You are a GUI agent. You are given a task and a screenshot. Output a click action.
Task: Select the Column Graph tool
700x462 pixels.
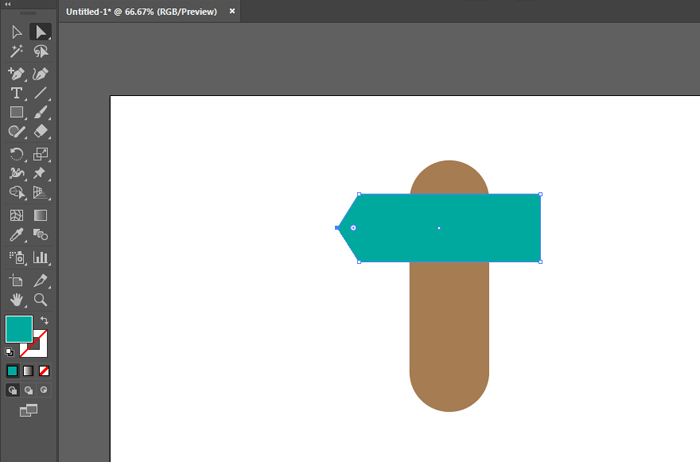tap(41, 258)
